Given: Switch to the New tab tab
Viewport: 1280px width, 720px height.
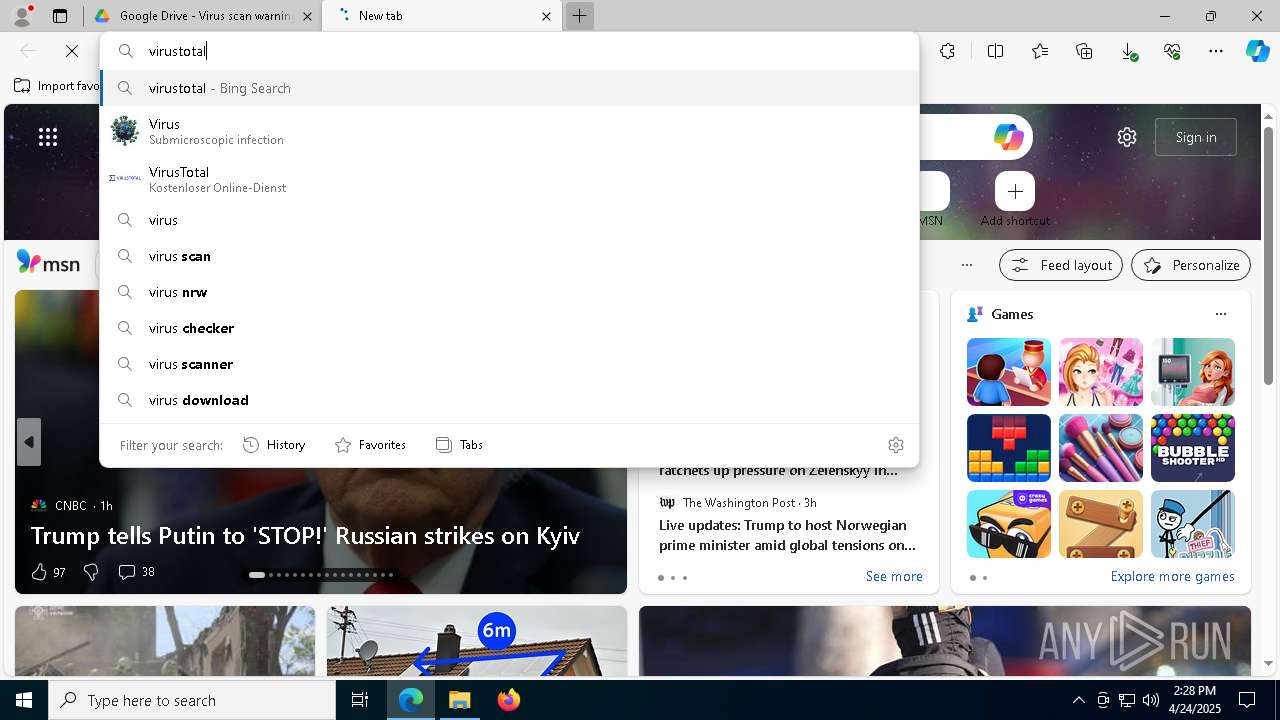Looking at the screenshot, I should (441, 16).
